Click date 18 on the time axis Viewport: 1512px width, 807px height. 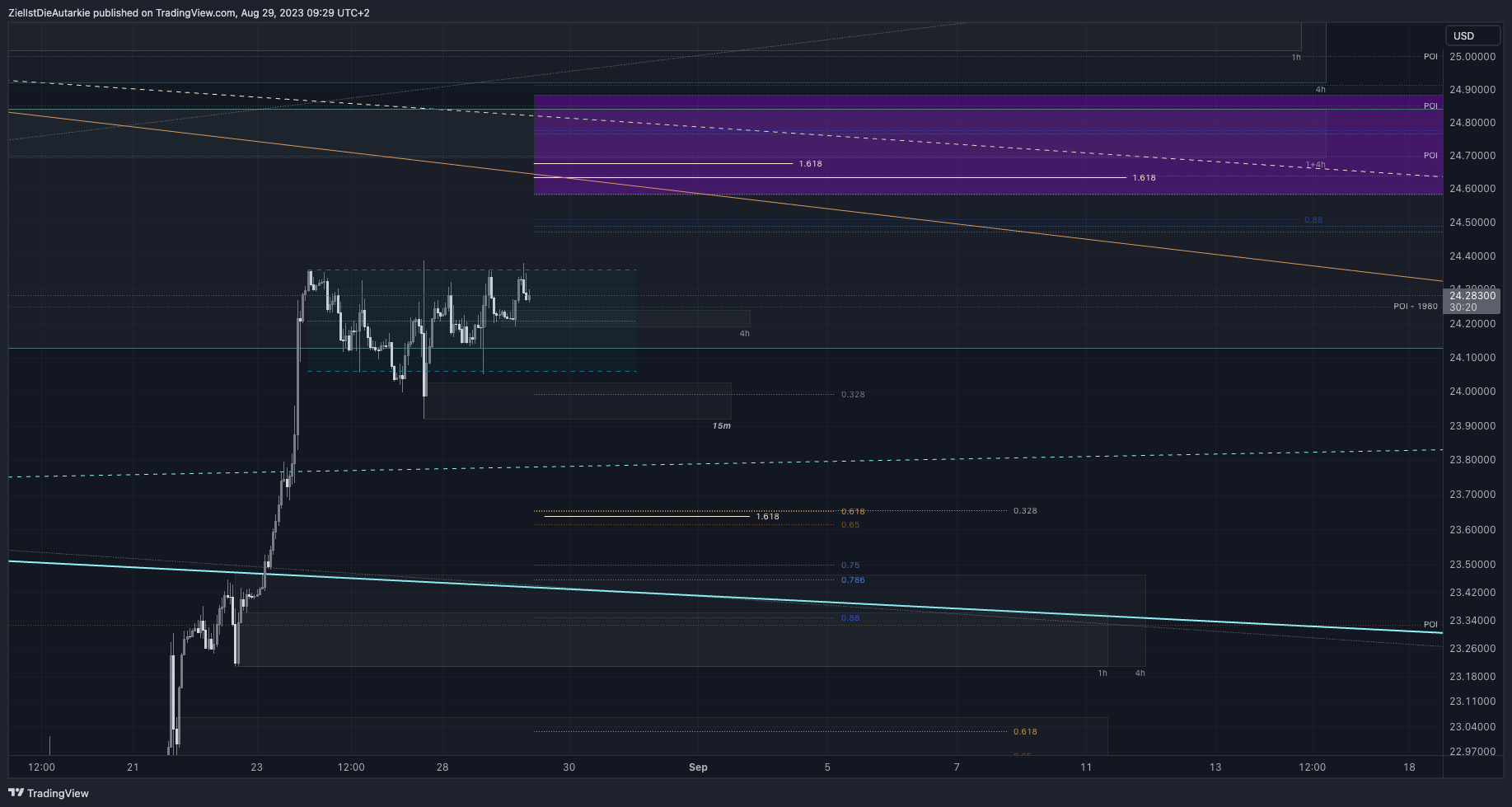(x=1409, y=767)
